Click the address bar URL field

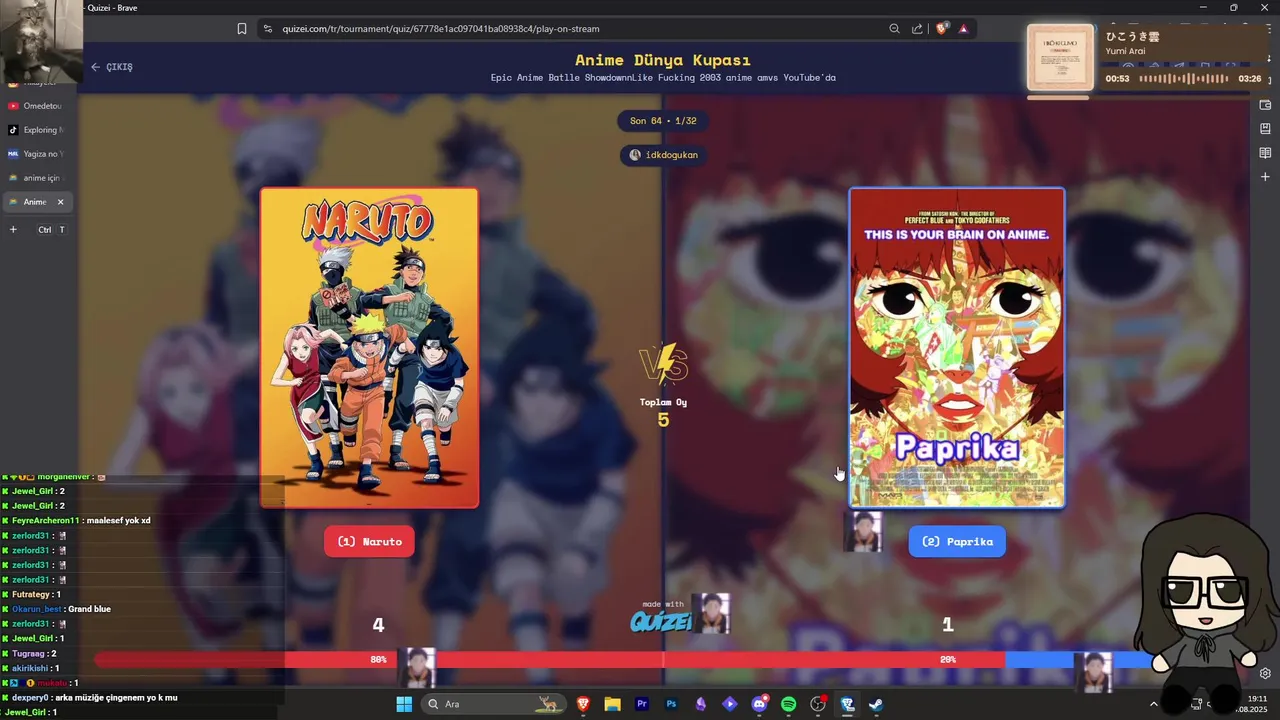point(580,29)
